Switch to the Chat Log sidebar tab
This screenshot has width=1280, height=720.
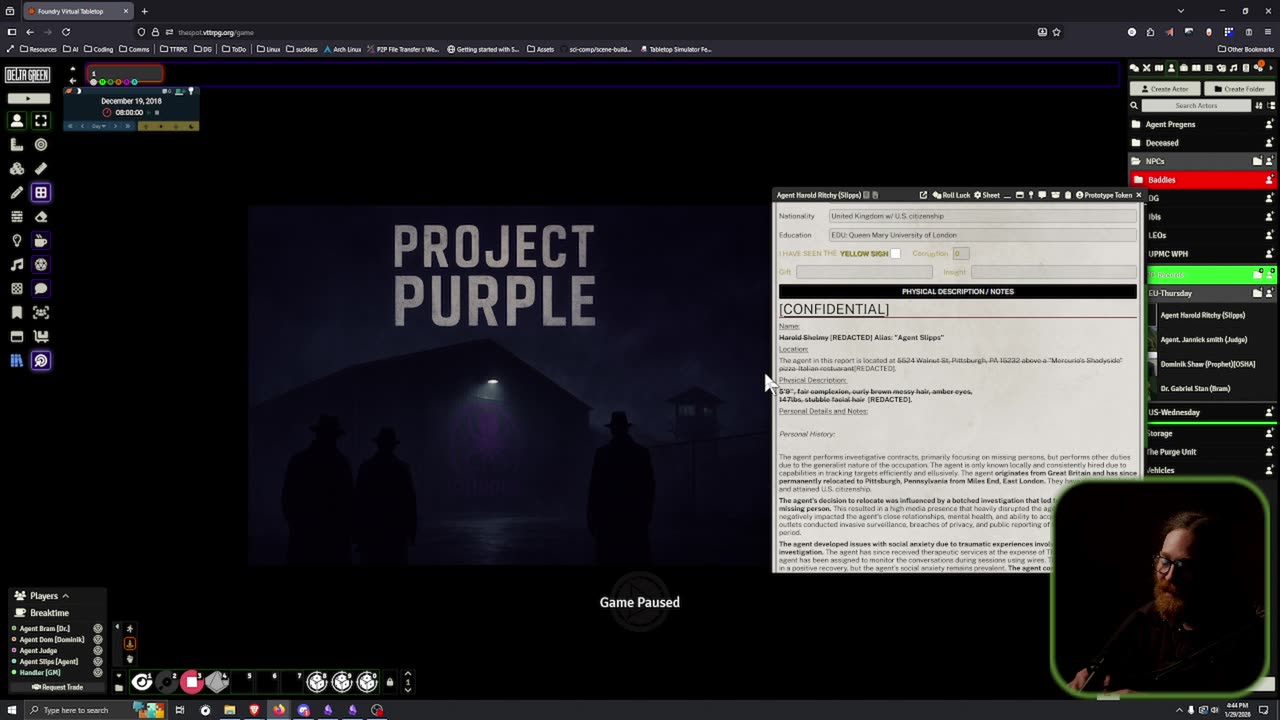1134,68
